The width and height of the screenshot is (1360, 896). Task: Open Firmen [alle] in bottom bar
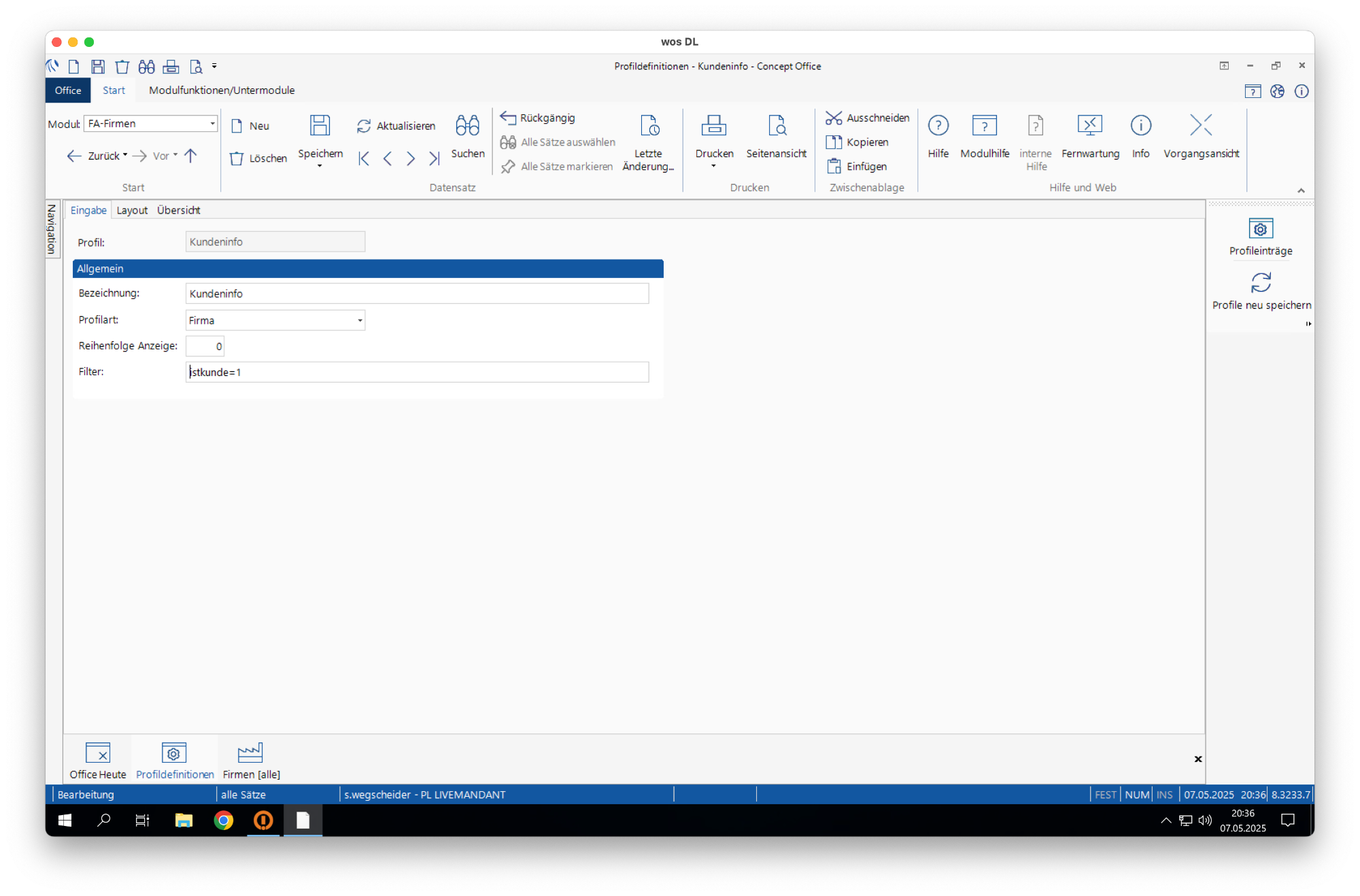[x=251, y=760]
